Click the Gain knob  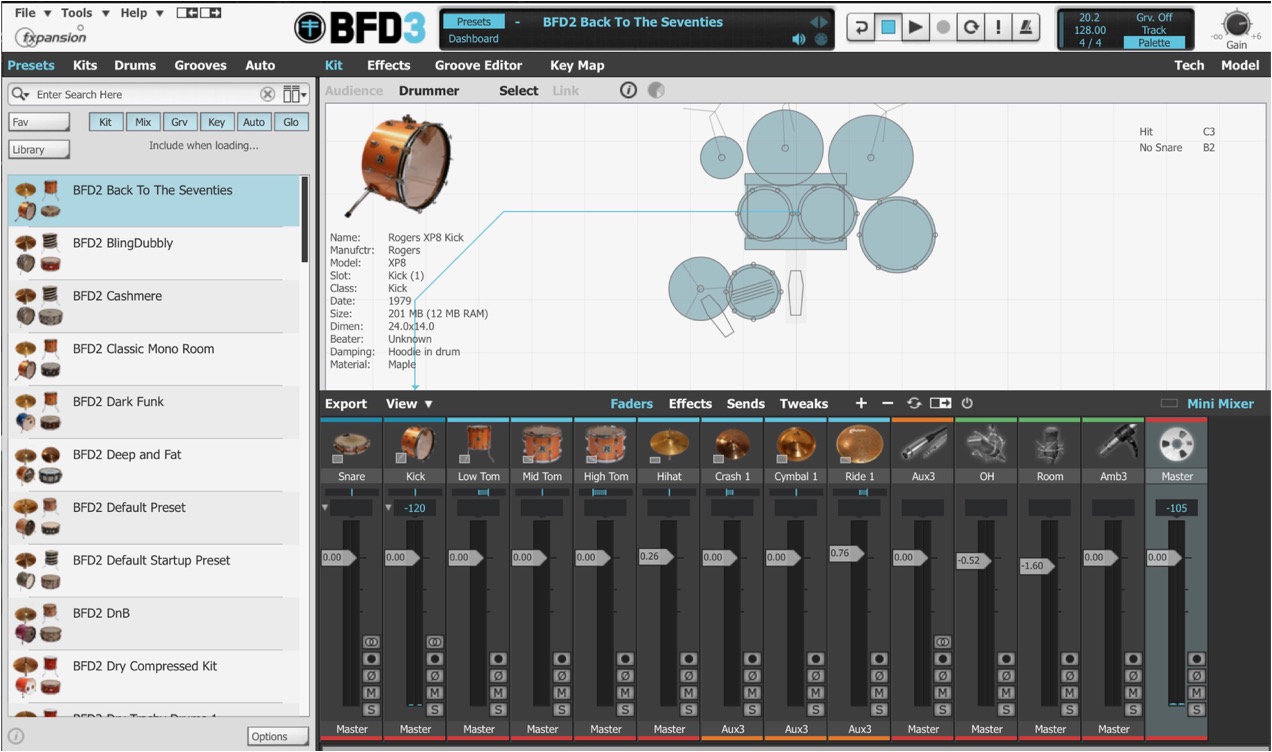(1237, 24)
